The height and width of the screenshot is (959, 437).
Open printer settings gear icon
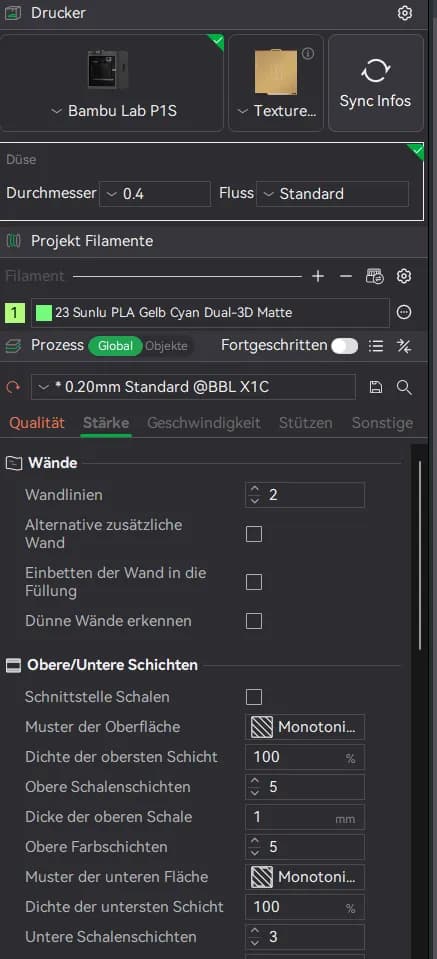point(405,13)
